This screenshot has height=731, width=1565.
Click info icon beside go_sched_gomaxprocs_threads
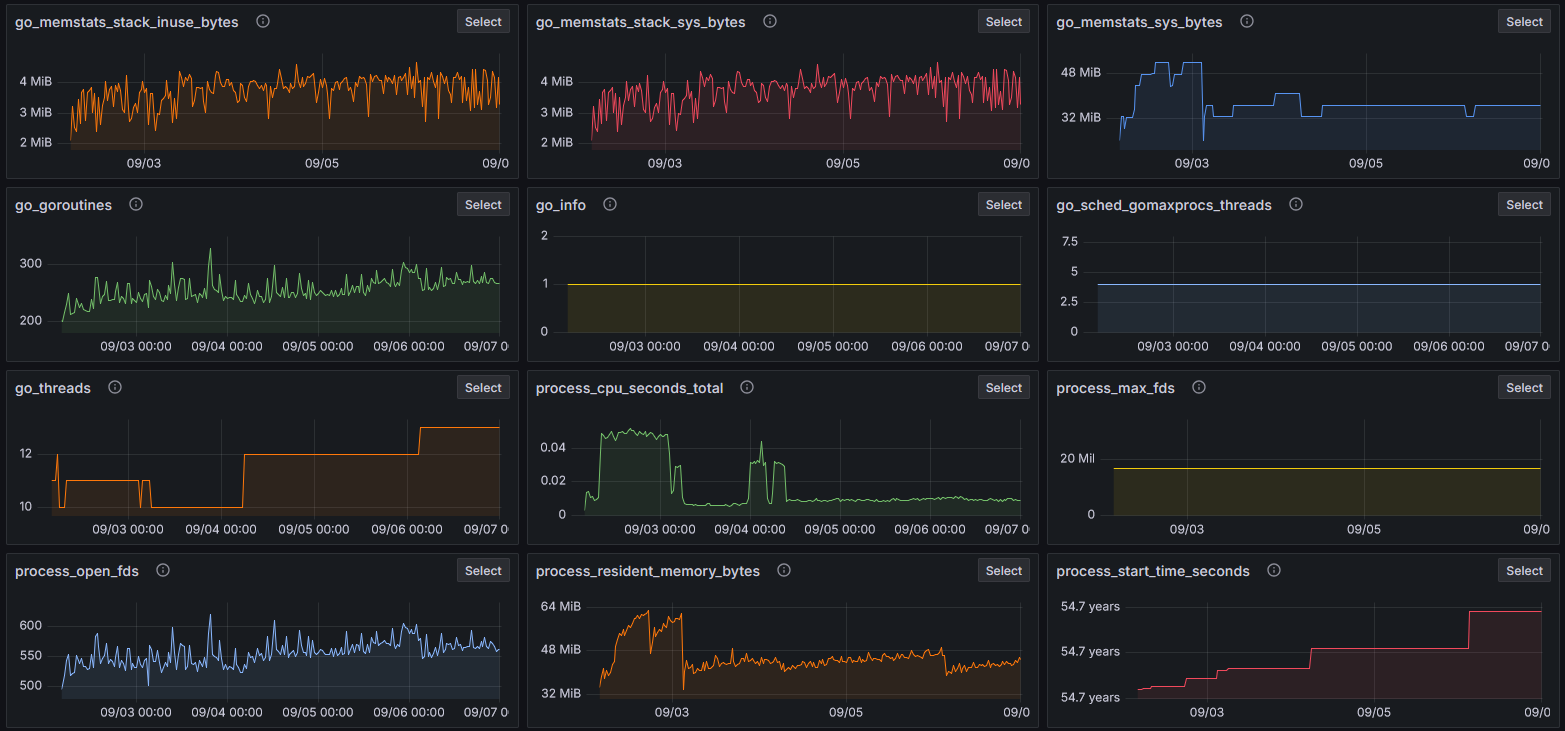1296,204
